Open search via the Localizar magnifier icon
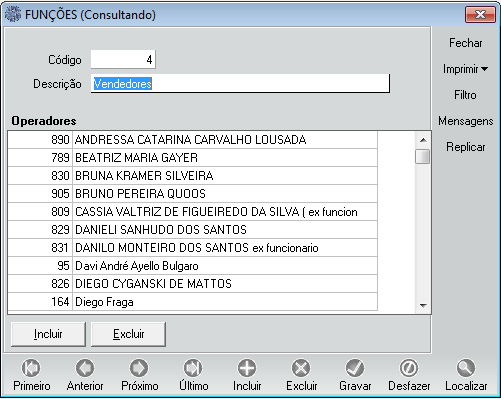 [466, 368]
